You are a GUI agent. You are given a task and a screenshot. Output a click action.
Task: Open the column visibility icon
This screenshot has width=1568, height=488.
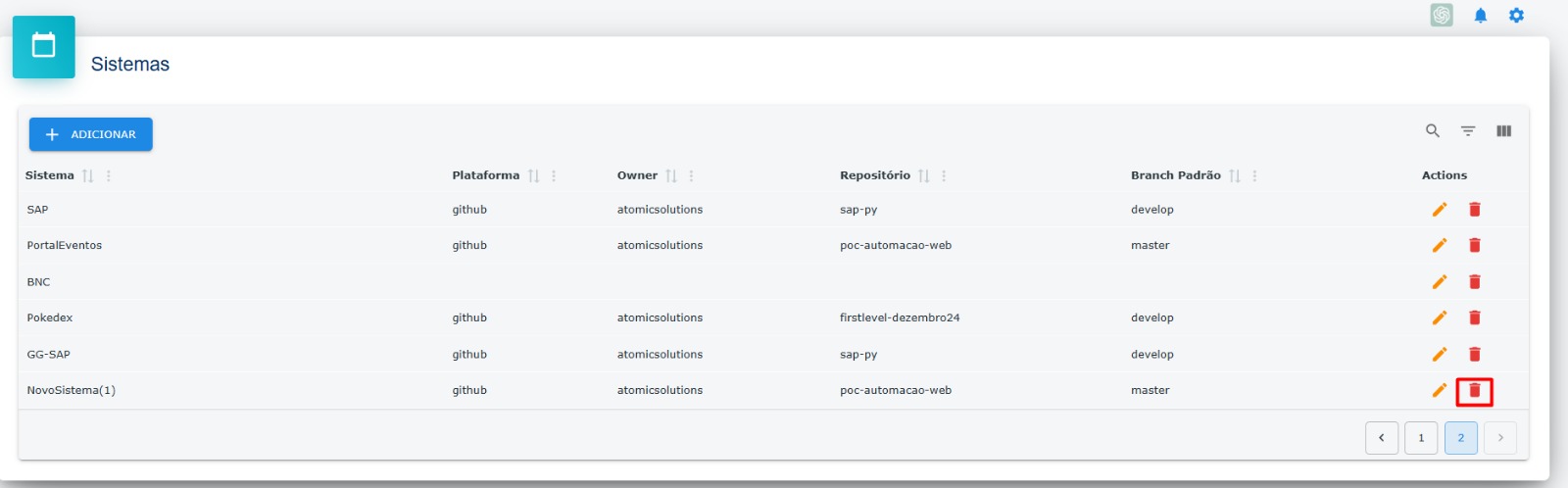(1504, 130)
